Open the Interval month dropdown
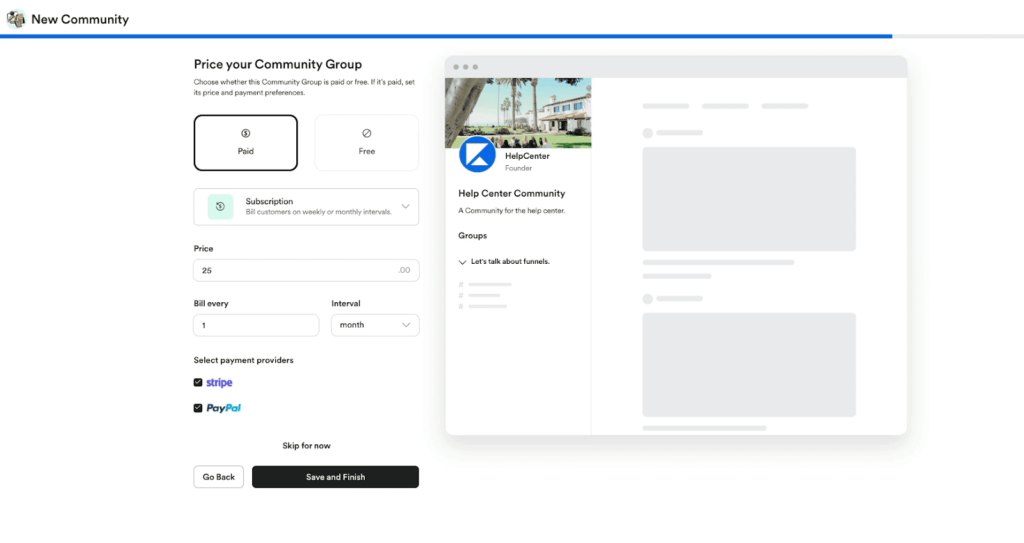The image size is (1024, 543). coord(375,325)
